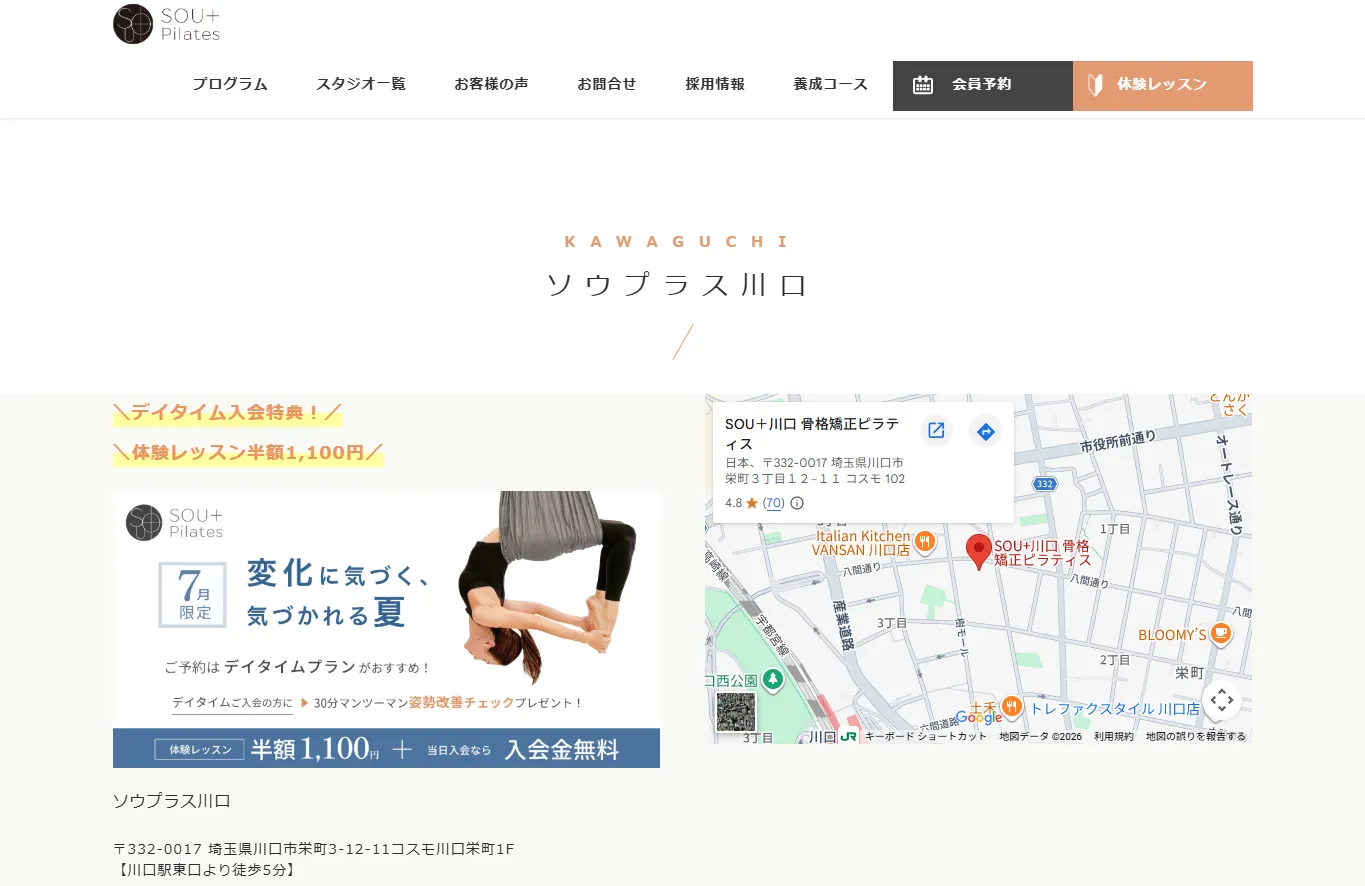
Task: Click the 川口西公園 park tree marker
Action: [772, 680]
